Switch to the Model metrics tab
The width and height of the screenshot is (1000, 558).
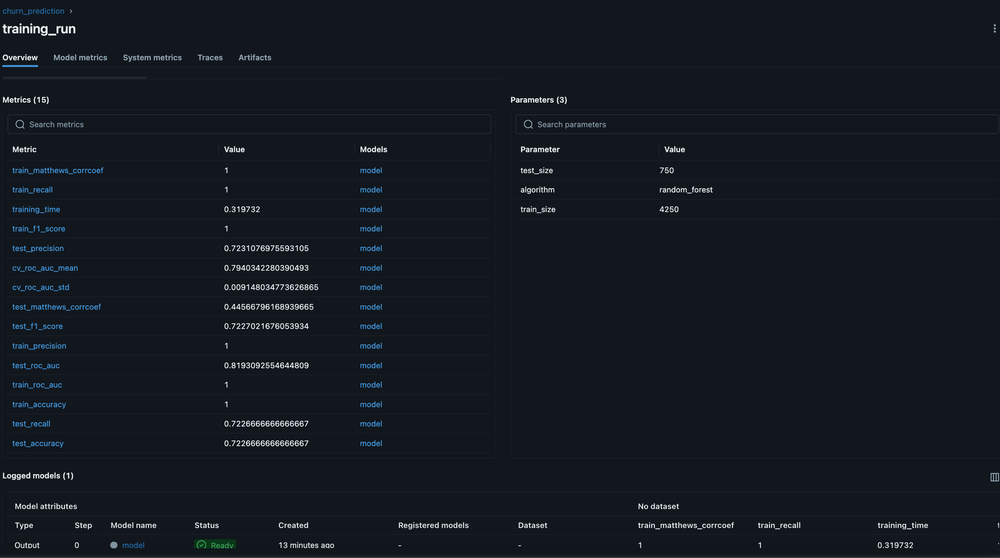pos(80,58)
